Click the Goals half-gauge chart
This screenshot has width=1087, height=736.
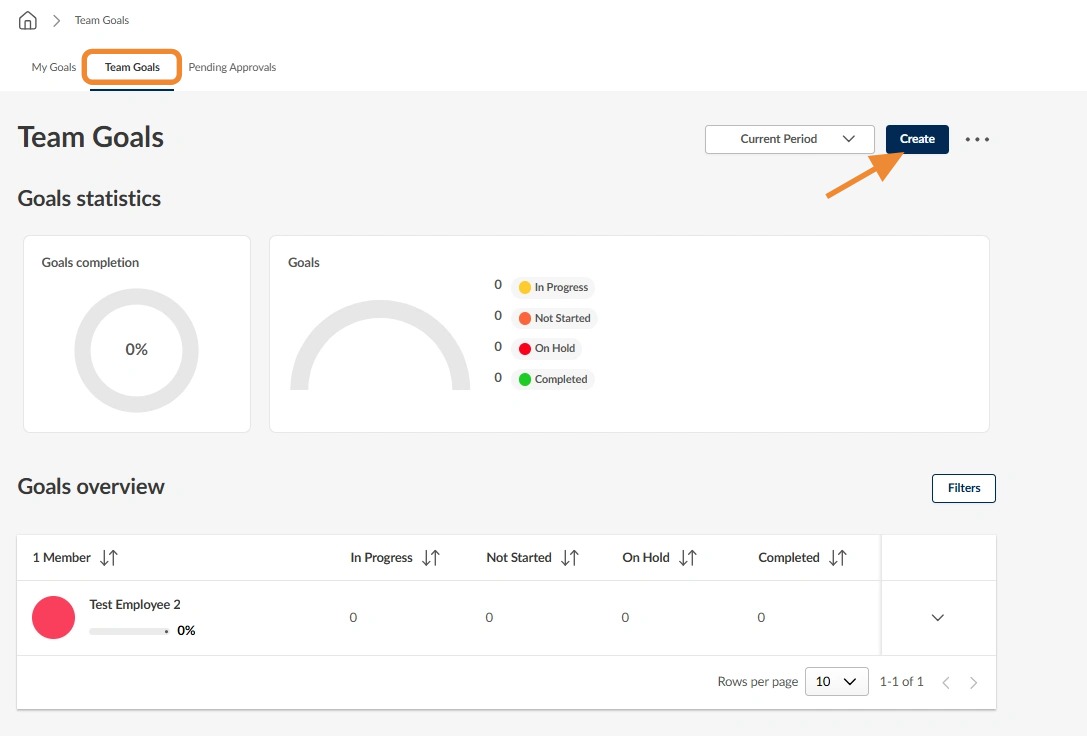pos(380,345)
